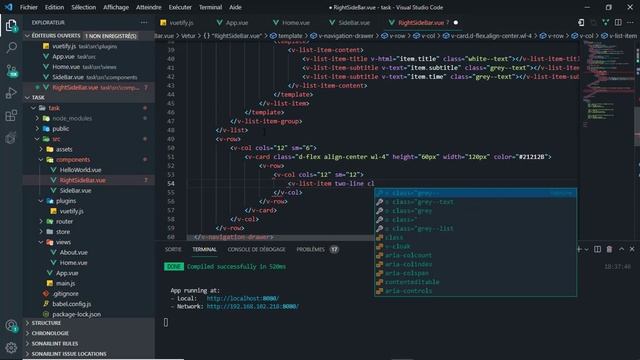This screenshot has width=640, height=360.
Task: Show CONSOLE DE DÉBOGAGE panel tab
Action: point(256,249)
